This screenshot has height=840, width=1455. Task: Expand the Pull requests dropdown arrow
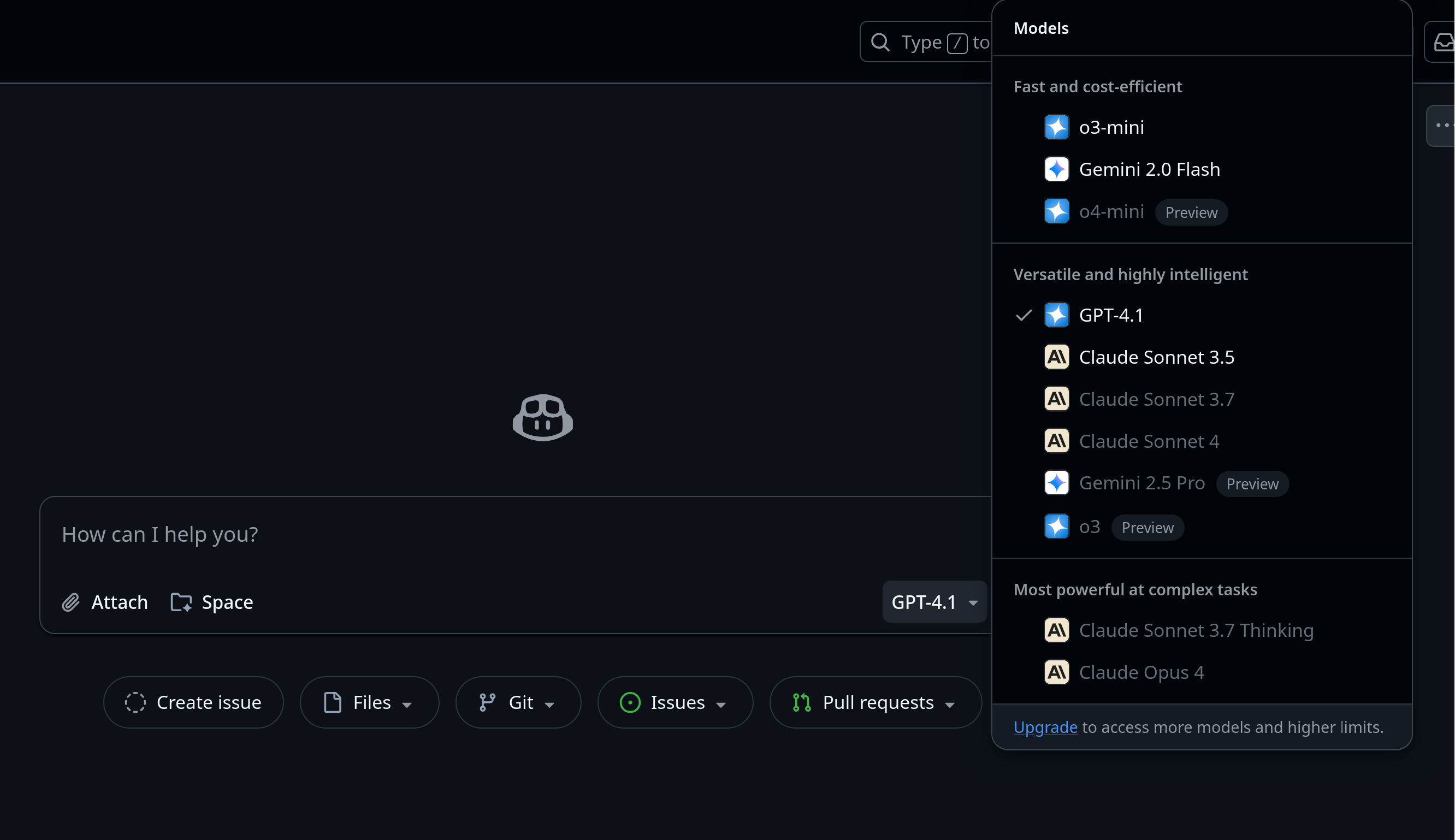950,705
